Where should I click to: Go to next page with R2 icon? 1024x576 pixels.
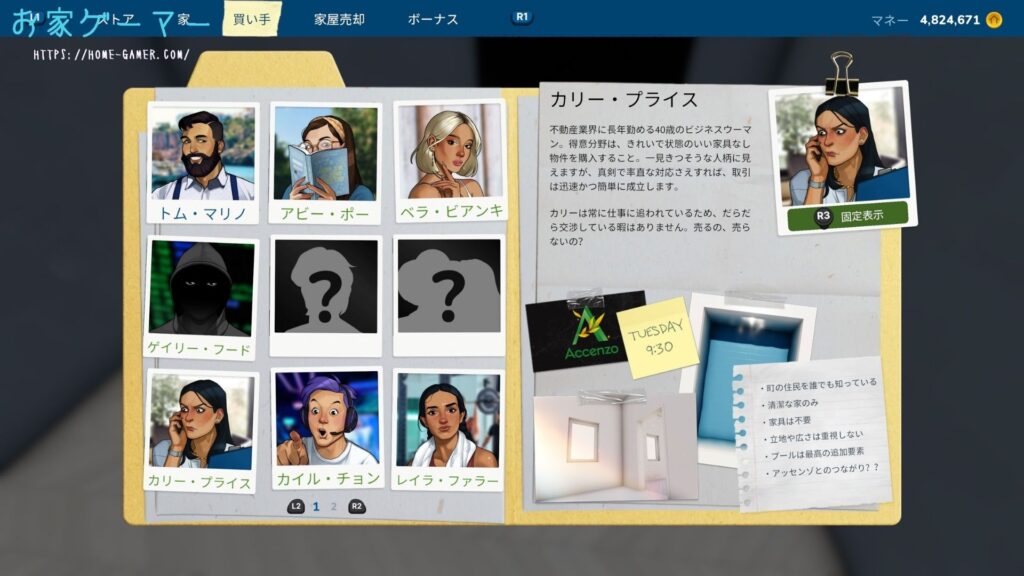coord(357,506)
